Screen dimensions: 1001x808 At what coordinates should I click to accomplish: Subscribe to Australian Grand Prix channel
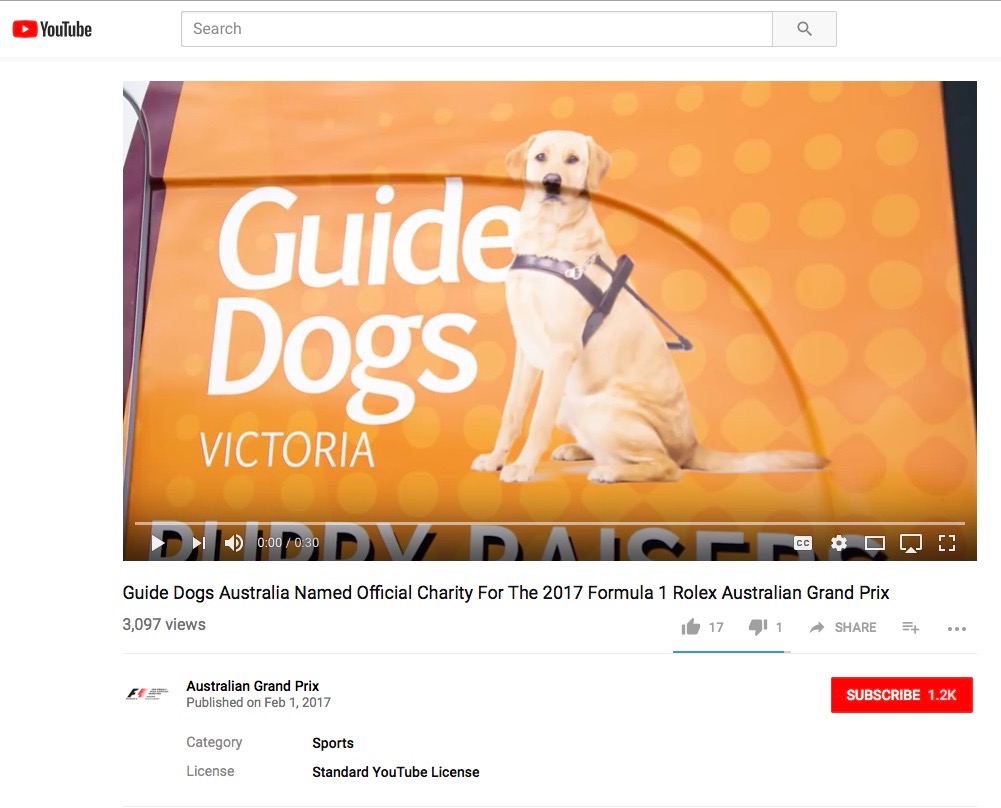(x=901, y=695)
